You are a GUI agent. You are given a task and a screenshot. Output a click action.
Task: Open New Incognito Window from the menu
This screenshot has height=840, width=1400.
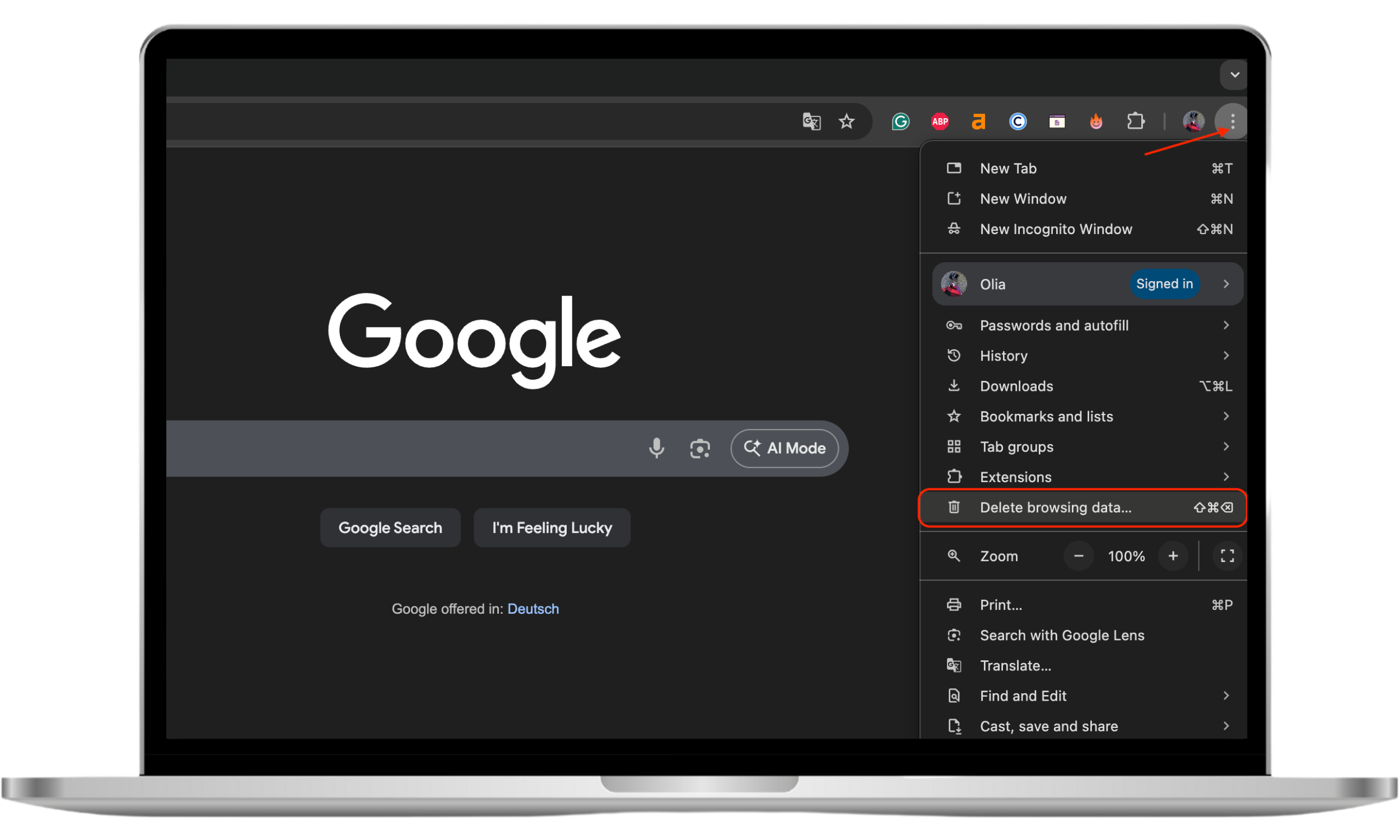(1056, 229)
